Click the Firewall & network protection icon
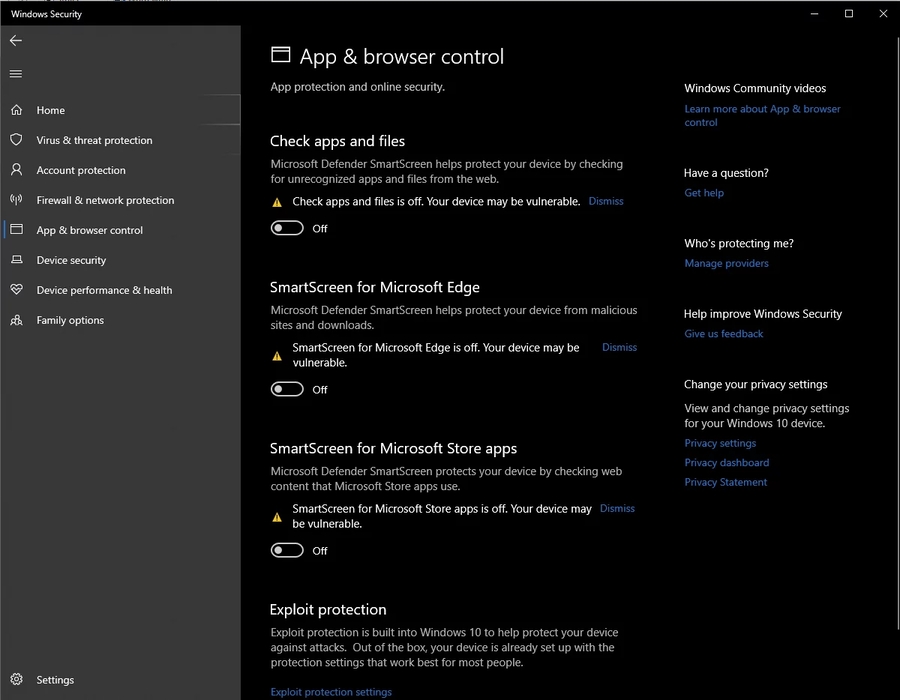The height and width of the screenshot is (700, 900). (x=16, y=200)
